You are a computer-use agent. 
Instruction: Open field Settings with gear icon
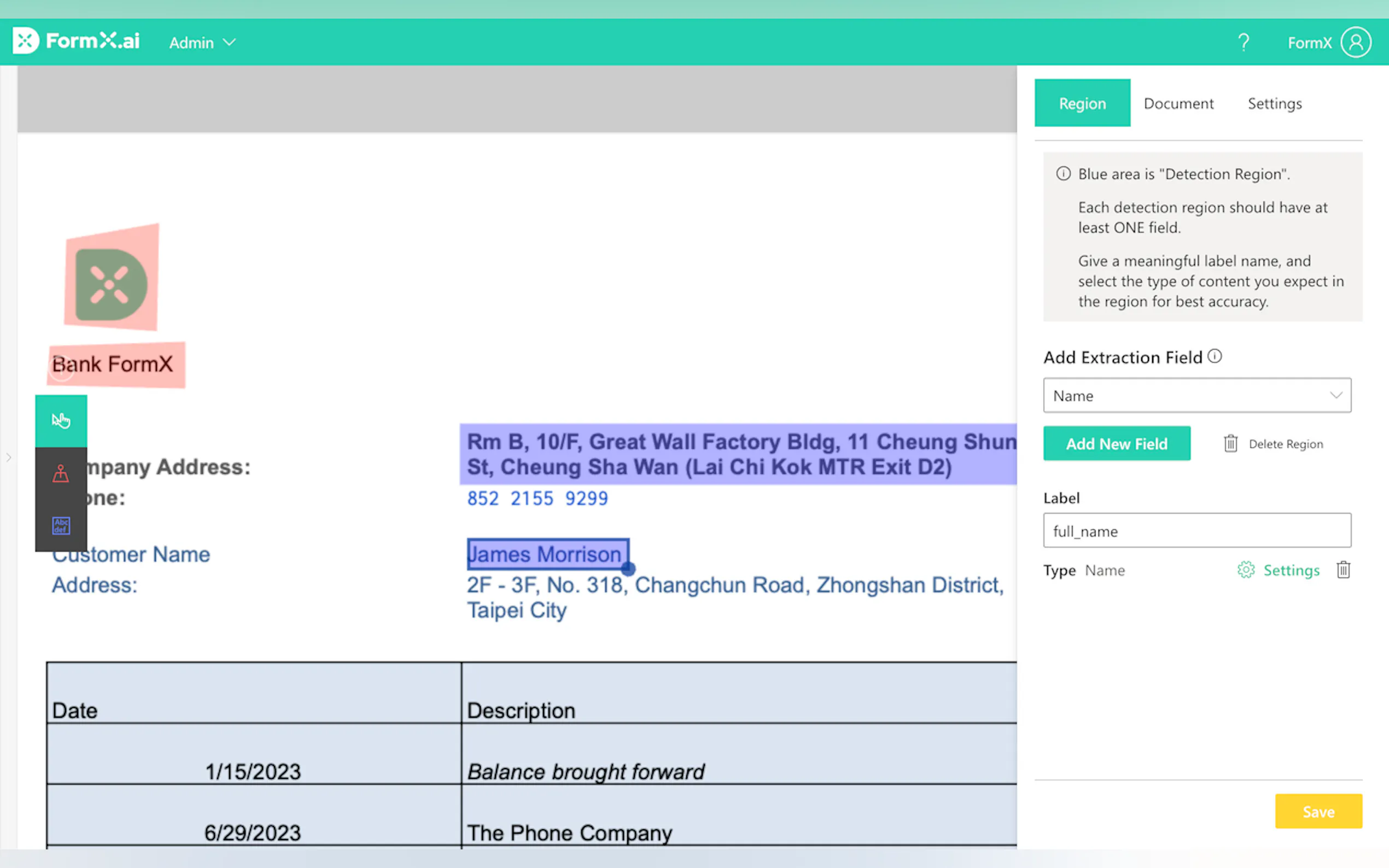(1279, 570)
